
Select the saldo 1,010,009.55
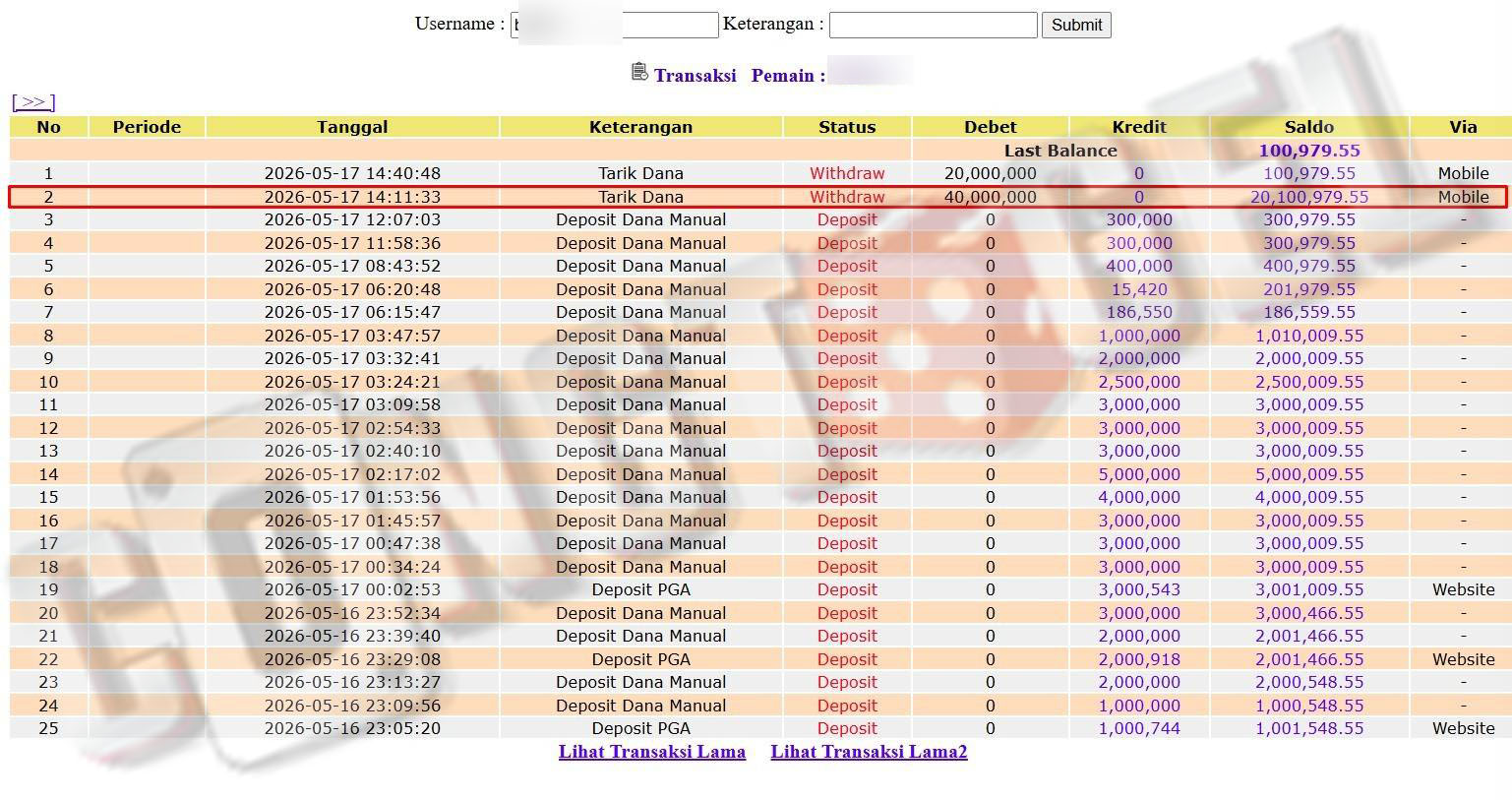[1309, 336]
